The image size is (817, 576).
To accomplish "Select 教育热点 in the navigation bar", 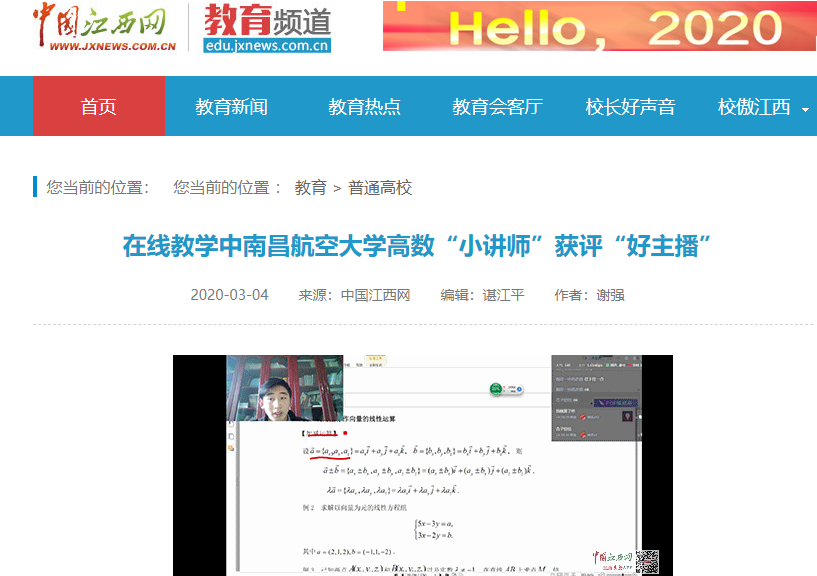I will pyautogui.click(x=364, y=106).
